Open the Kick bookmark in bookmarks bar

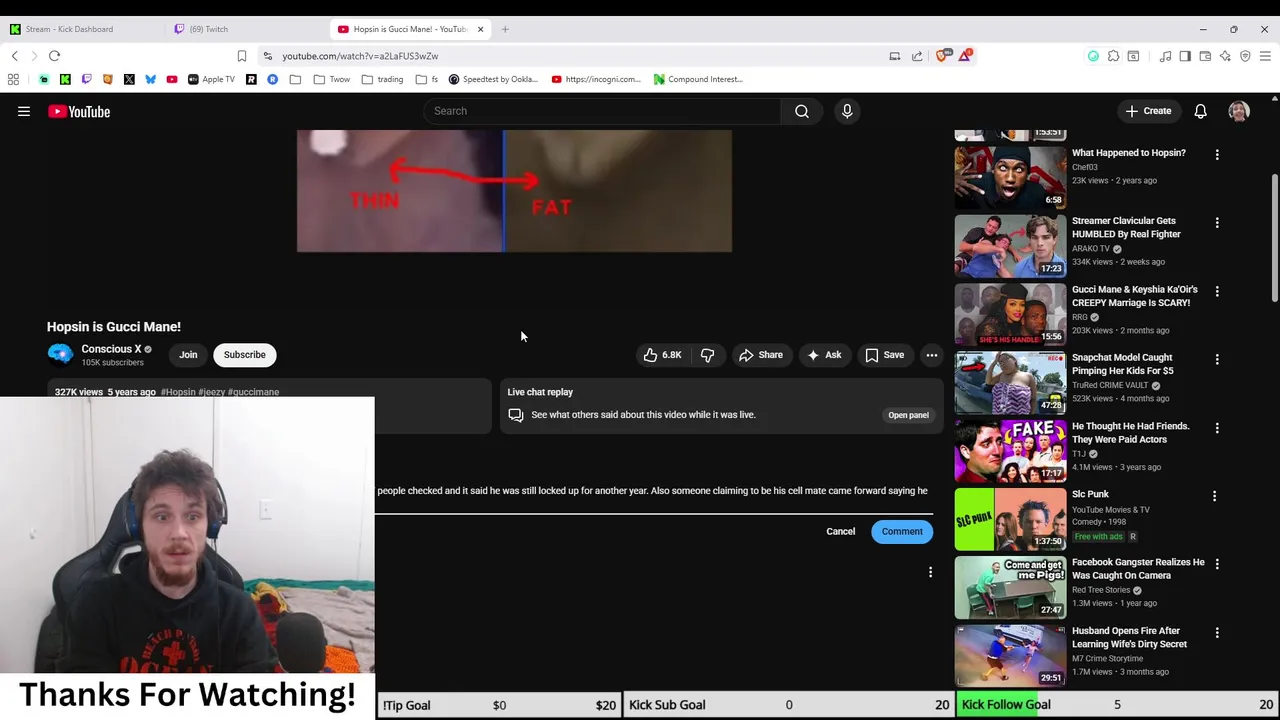pyautogui.click(x=65, y=79)
